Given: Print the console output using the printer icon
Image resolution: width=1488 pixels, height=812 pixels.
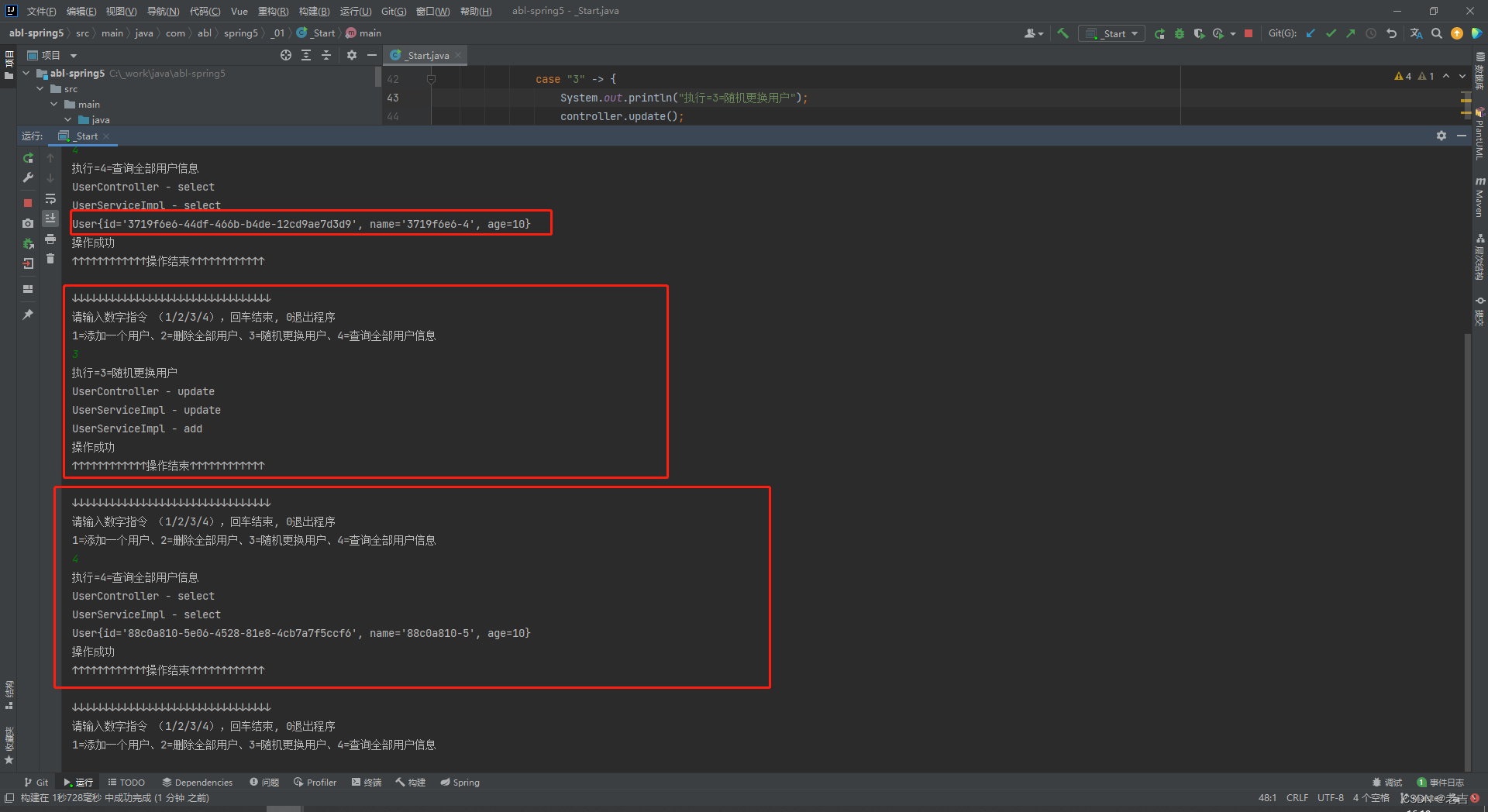Looking at the screenshot, I should 50,239.
